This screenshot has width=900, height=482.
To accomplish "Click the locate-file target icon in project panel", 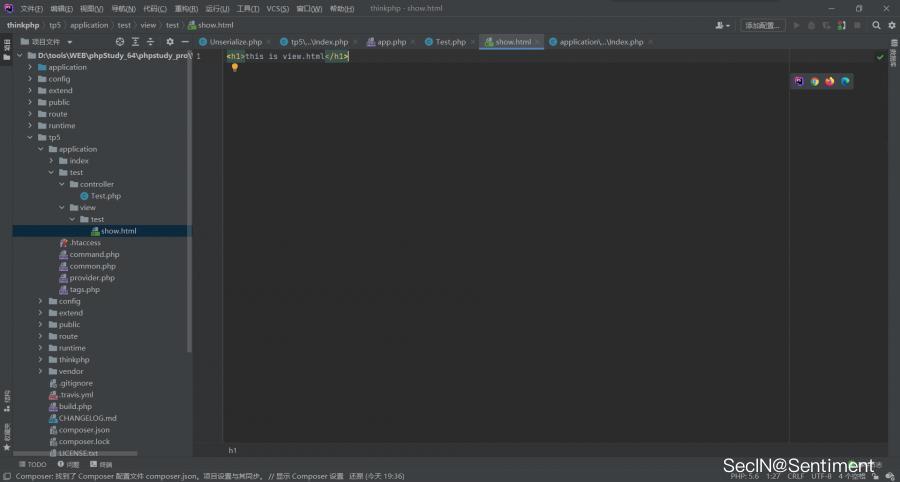I will (x=120, y=42).
